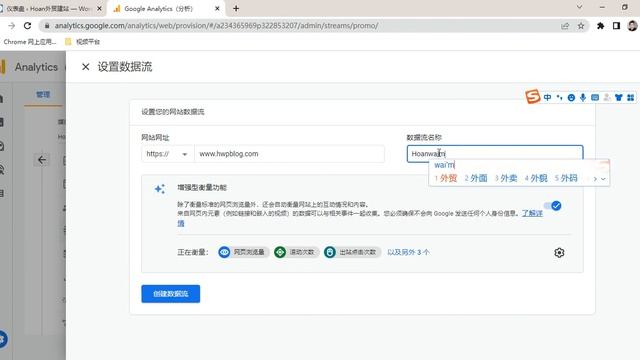The image size is (640, 360).
Task: Share this page icon in address bar
Action: pos(565,26)
